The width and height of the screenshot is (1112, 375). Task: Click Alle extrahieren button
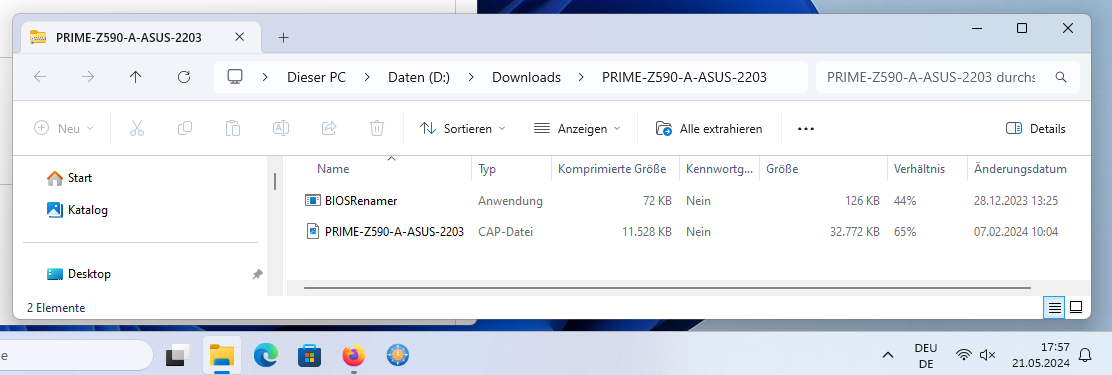point(709,128)
